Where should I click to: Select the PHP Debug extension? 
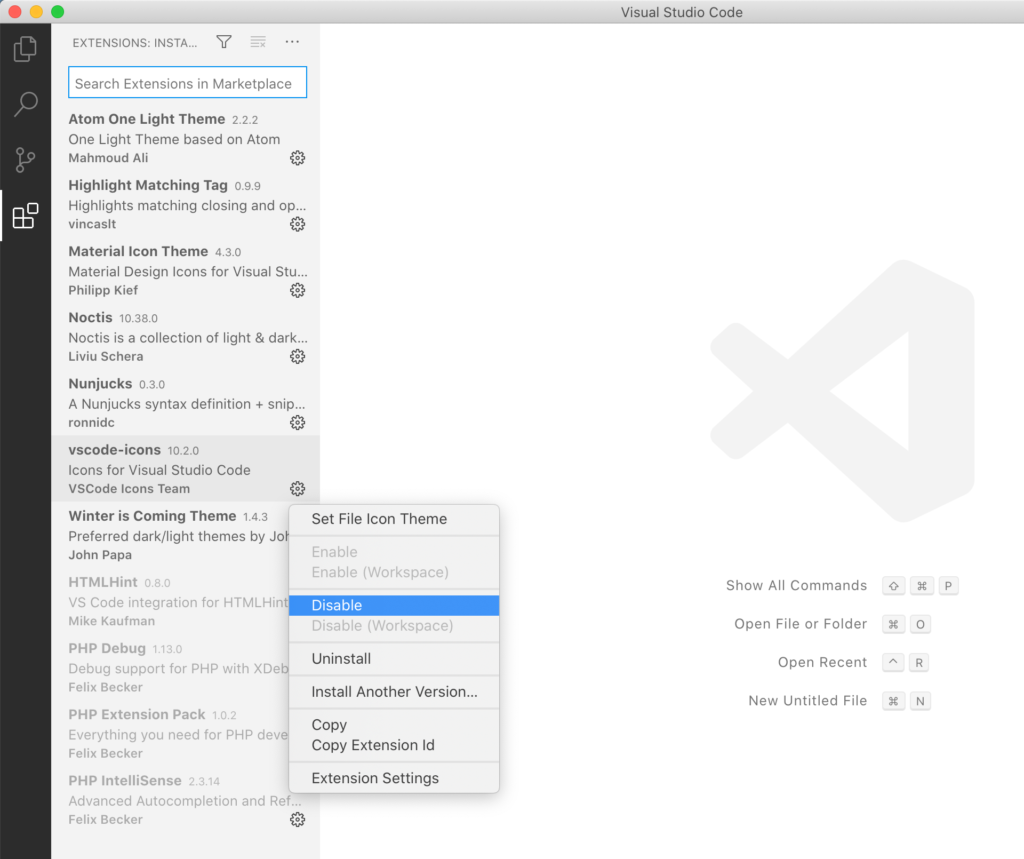coord(170,666)
